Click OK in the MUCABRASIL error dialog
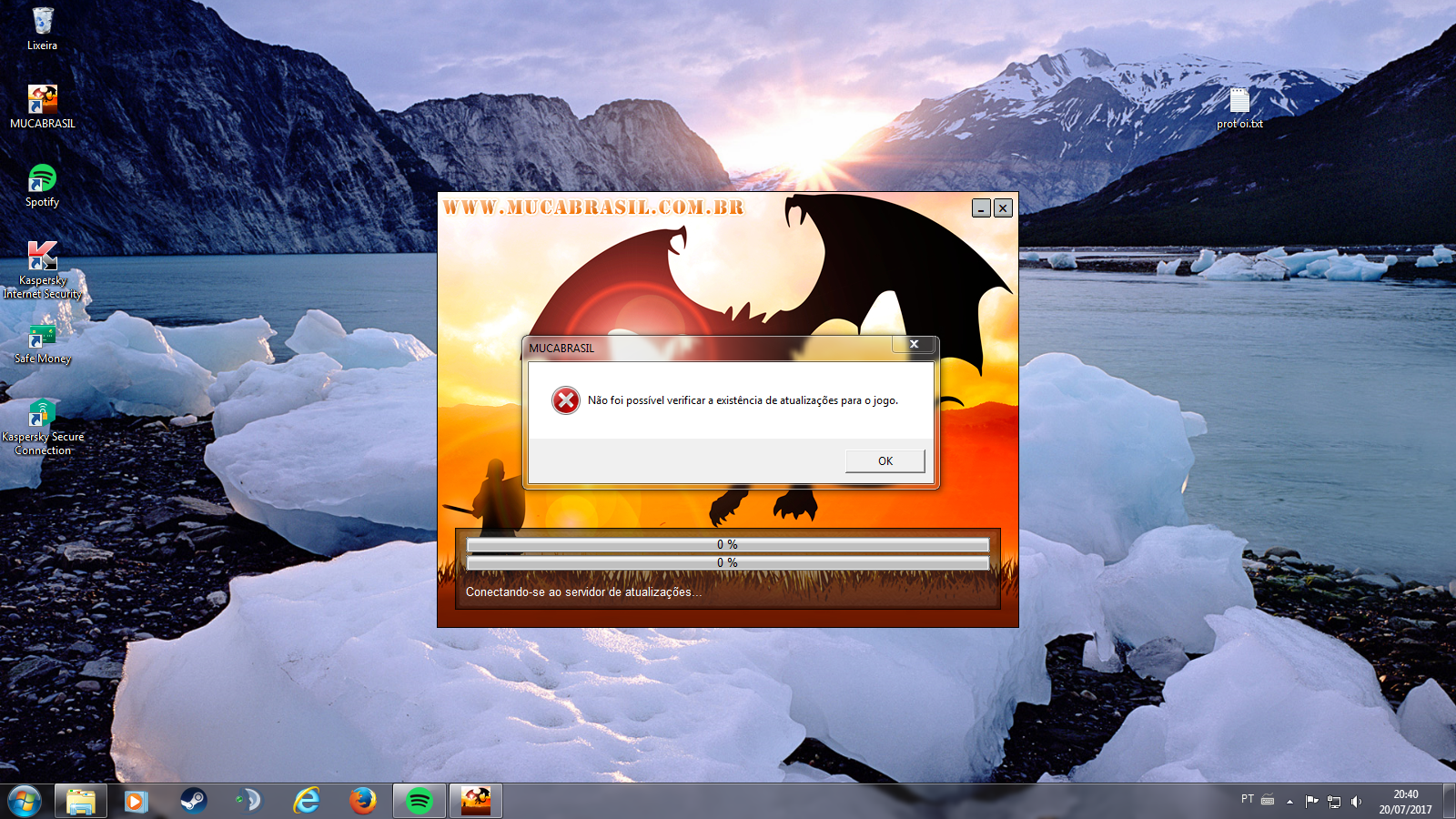The height and width of the screenshot is (819, 1456). [885, 461]
